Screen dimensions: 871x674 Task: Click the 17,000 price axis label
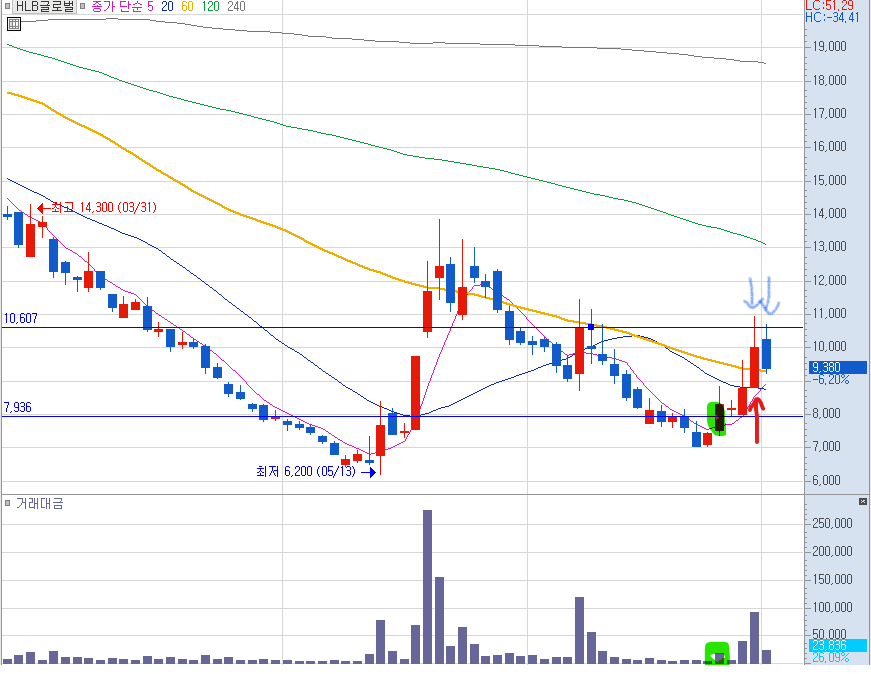point(830,114)
